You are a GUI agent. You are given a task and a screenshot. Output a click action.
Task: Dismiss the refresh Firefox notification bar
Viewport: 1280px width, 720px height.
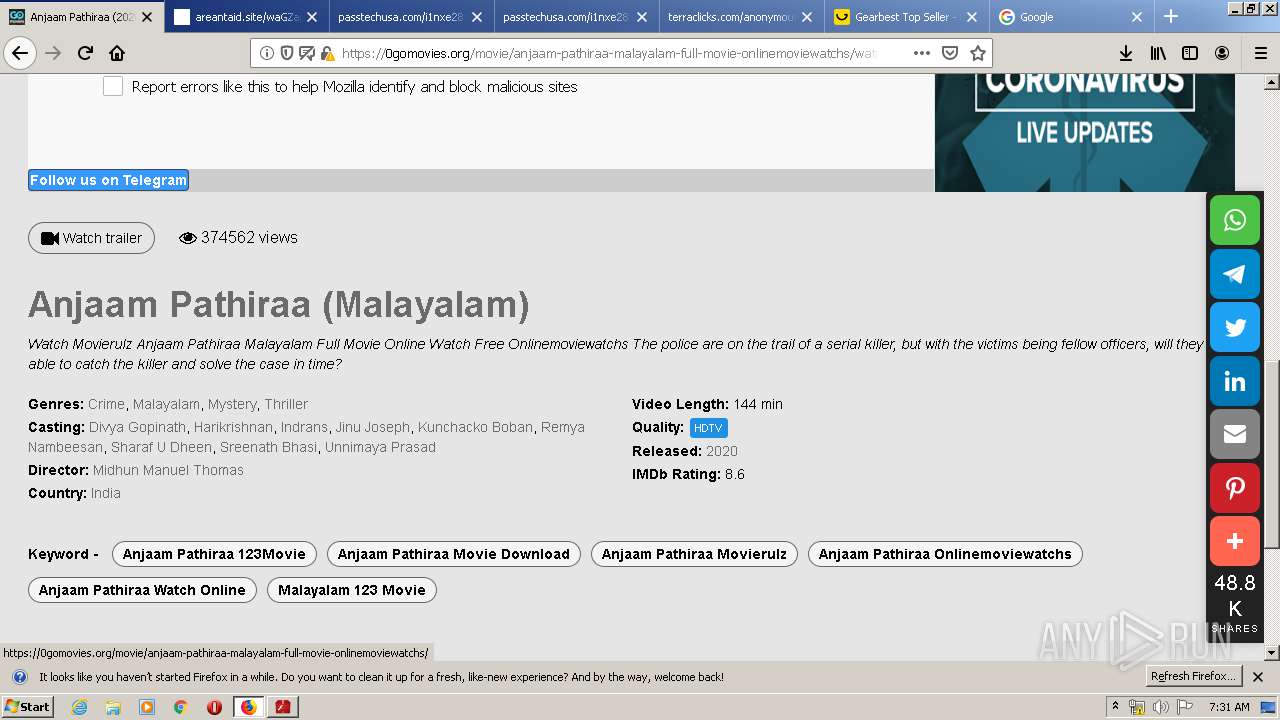point(1258,677)
